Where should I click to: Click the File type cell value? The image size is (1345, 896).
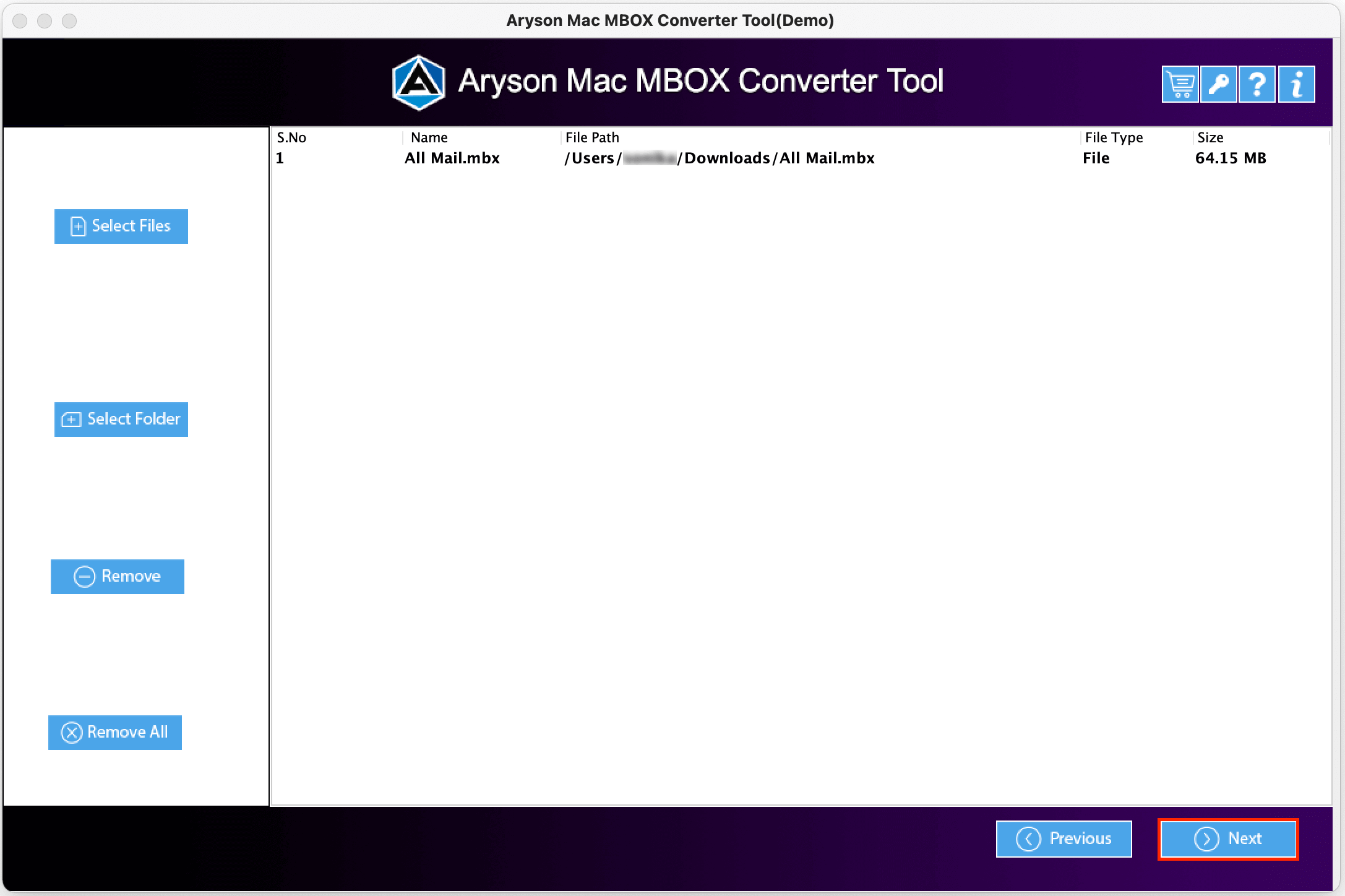point(1096,158)
